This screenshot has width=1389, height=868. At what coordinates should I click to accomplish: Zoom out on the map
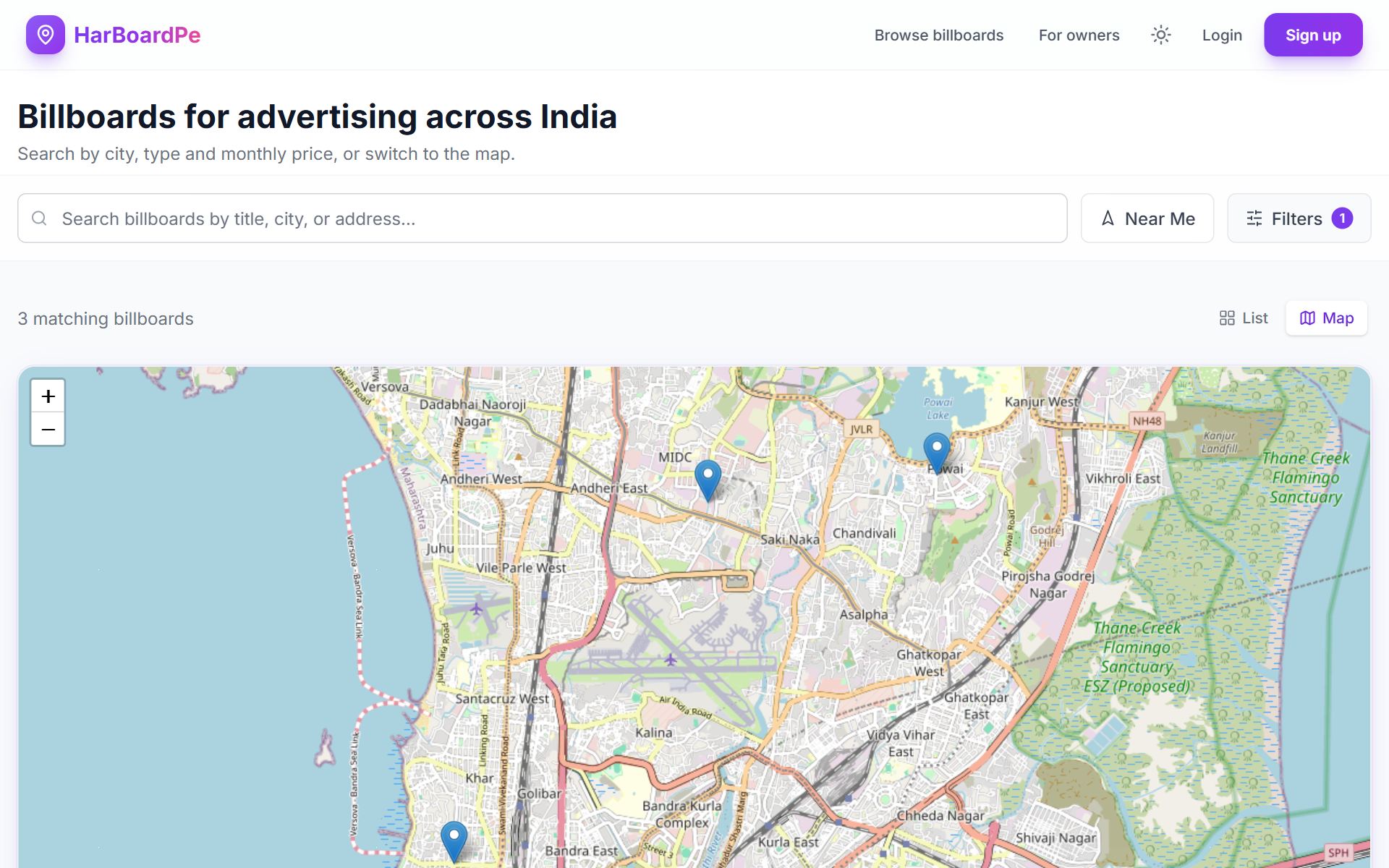click(48, 430)
